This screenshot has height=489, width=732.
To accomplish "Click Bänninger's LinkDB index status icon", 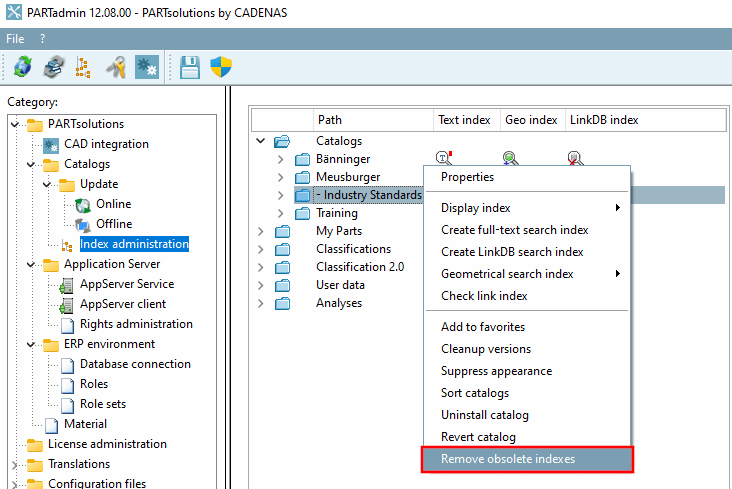I will click(575, 157).
